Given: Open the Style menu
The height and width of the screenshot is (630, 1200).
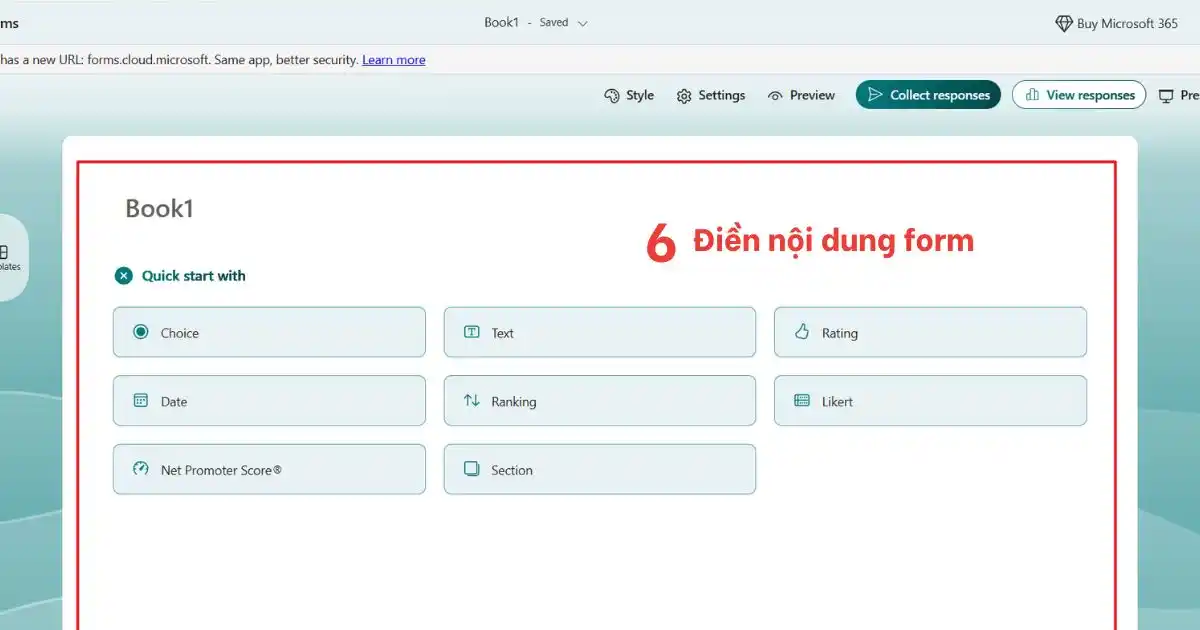Looking at the screenshot, I should coord(629,96).
